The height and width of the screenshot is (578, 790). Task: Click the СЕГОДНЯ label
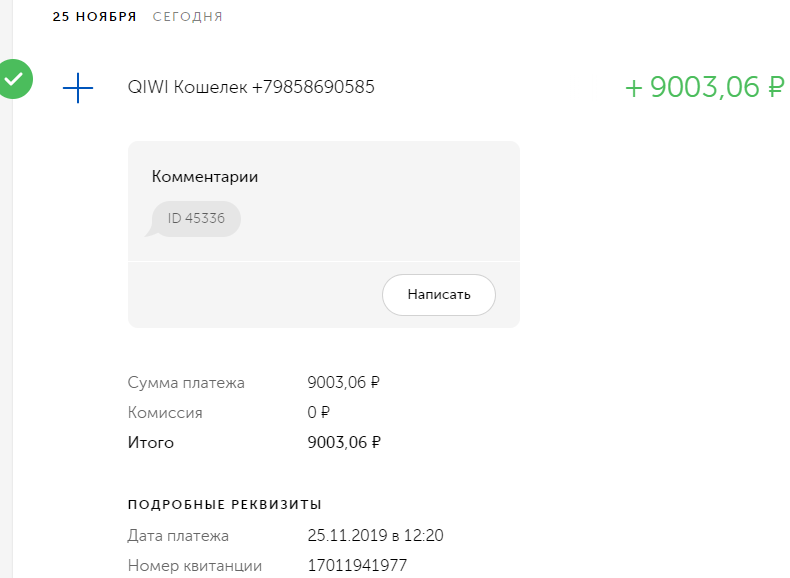click(188, 17)
